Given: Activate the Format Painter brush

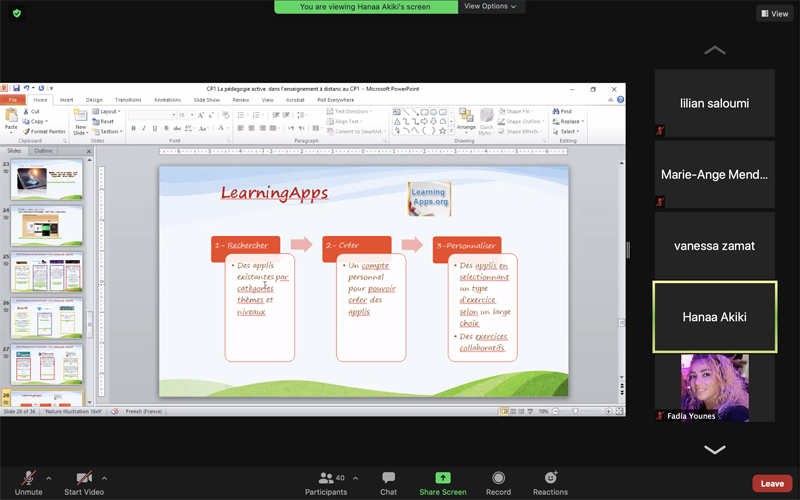Looking at the screenshot, I should point(44,132).
